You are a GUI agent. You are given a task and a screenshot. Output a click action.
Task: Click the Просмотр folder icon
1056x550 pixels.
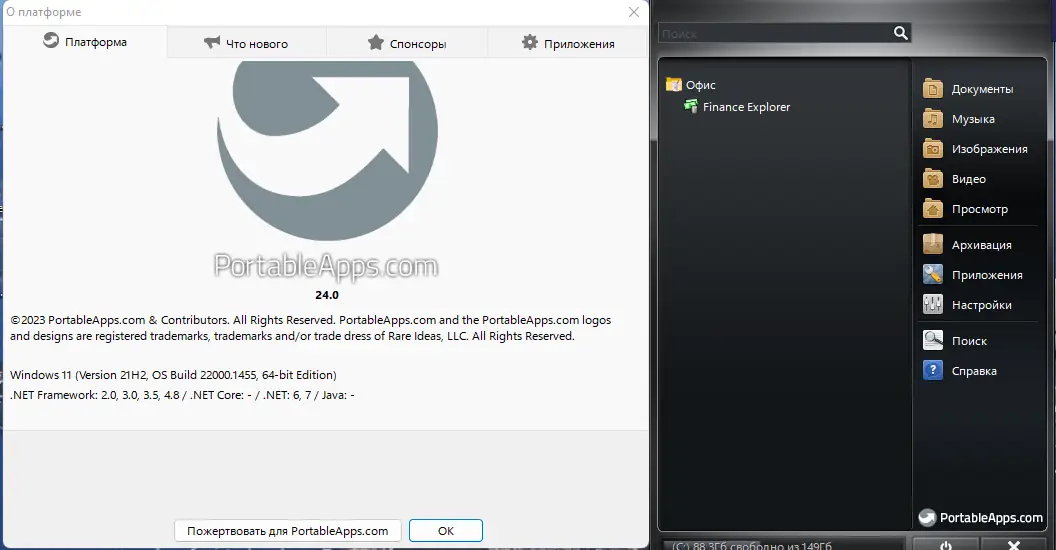tap(933, 209)
